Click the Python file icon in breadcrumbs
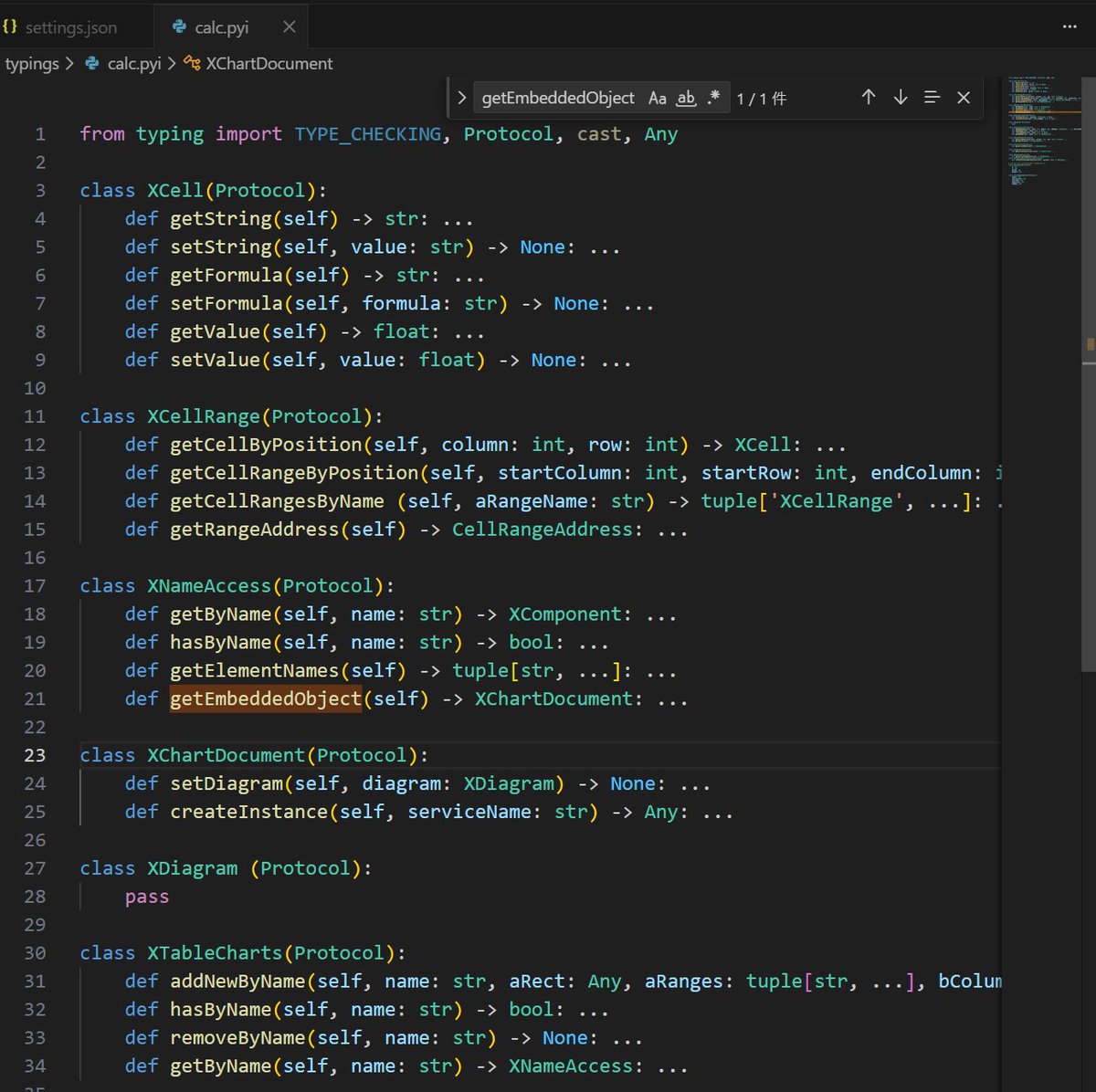The height and width of the screenshot is (1092, 1096). pyautogui.click(x=91, y=64)
